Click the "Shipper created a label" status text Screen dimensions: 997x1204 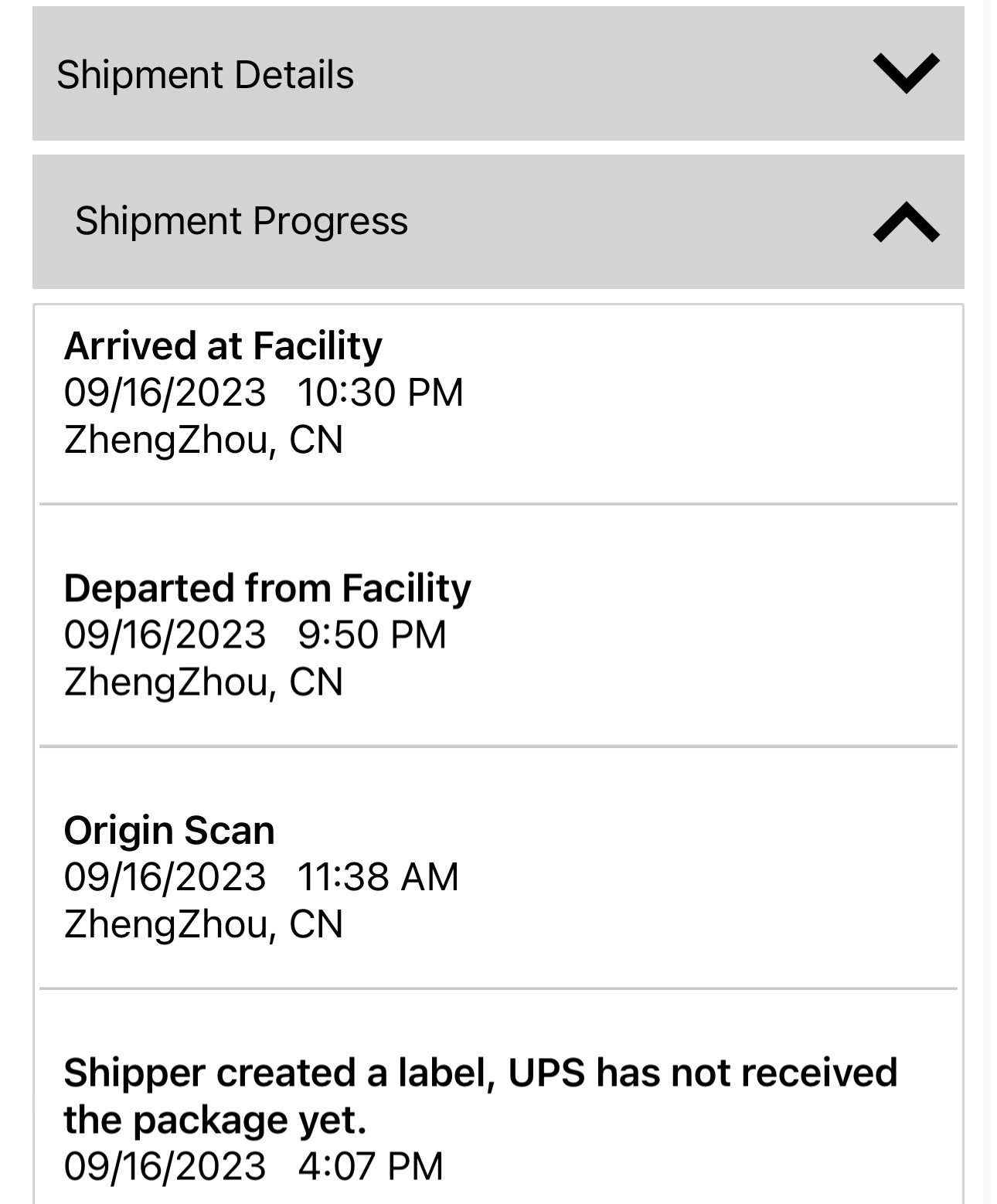pos(480,1073)
